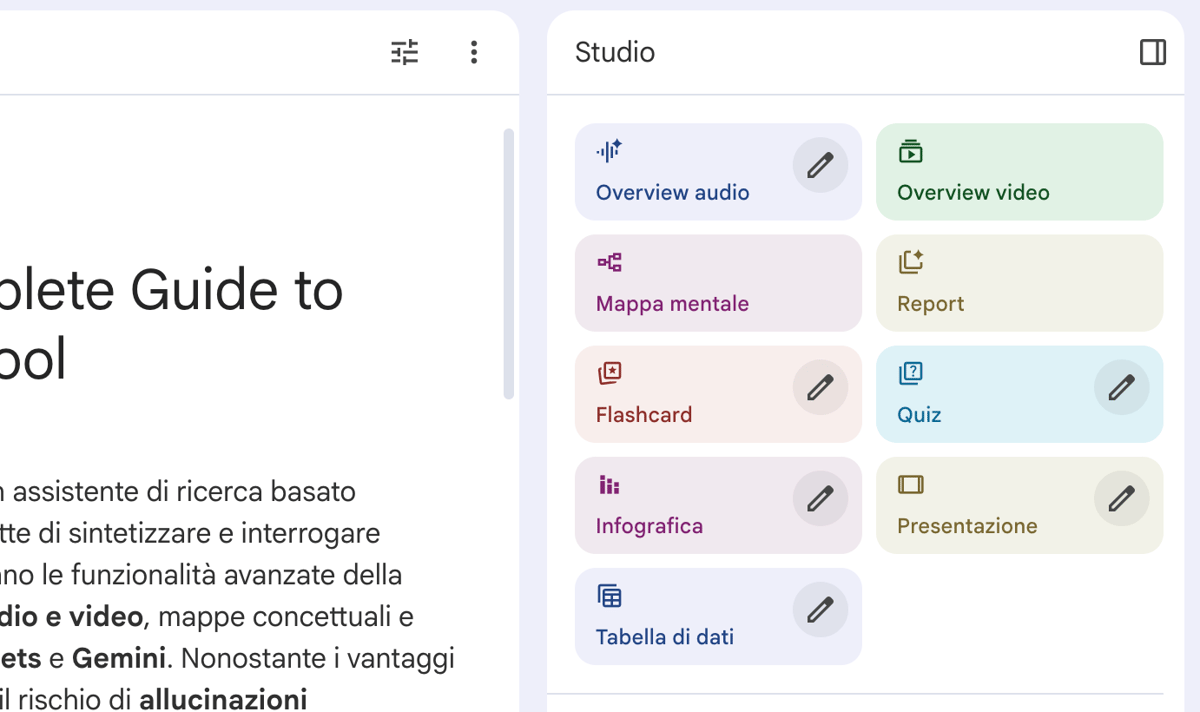Customize Quiz using its pencil icon

tap(1121, 387)
